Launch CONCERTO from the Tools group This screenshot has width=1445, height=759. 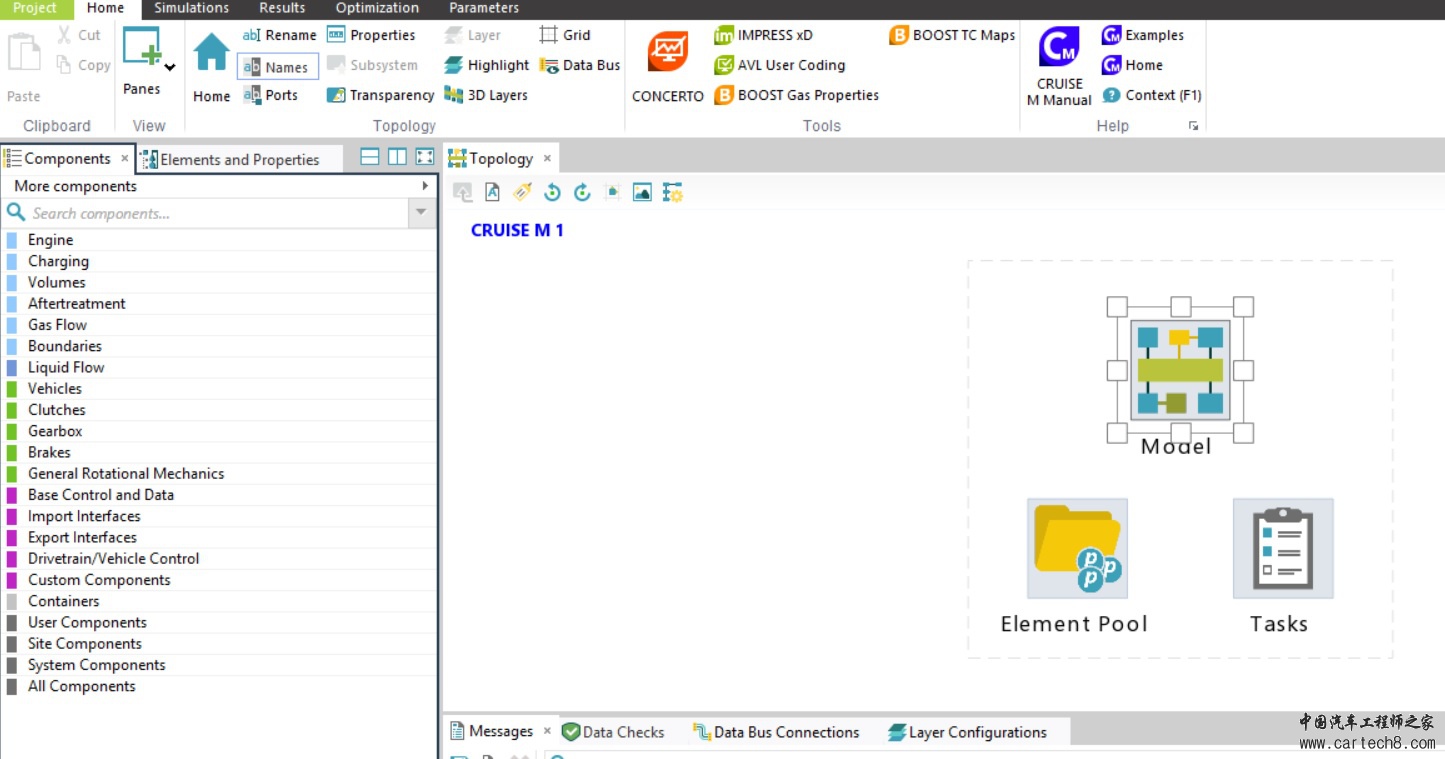pyautogui.click(x=668, y=52)
